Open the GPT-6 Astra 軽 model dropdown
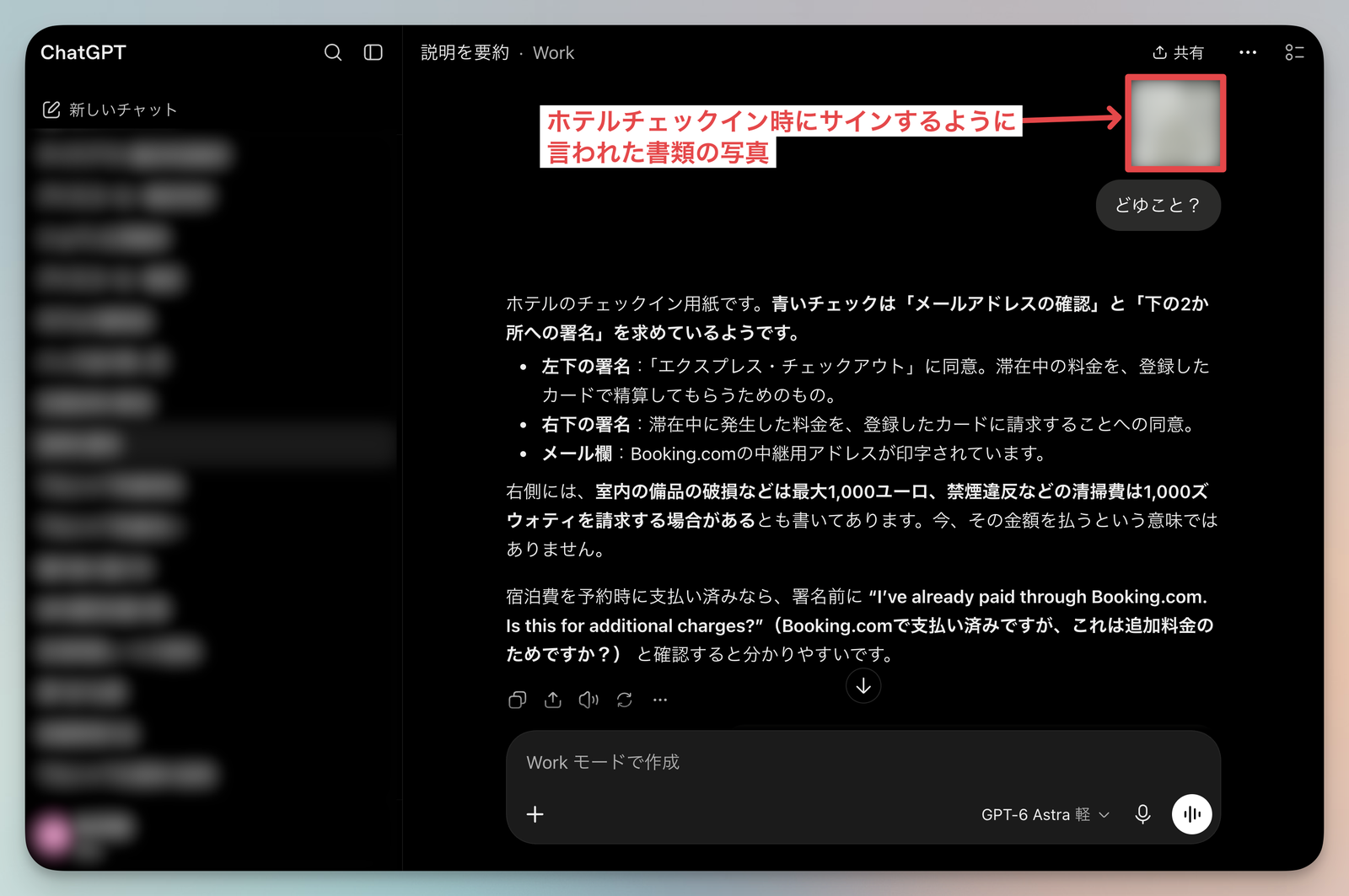Image resolution: width=1349 pixels, height=896 pixels. pos(1045,814)
